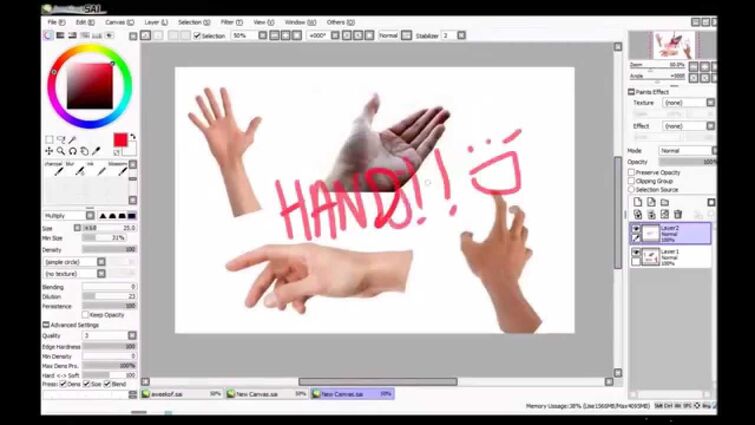
Task: Create a new normal layer
Action: coord(638,202)
